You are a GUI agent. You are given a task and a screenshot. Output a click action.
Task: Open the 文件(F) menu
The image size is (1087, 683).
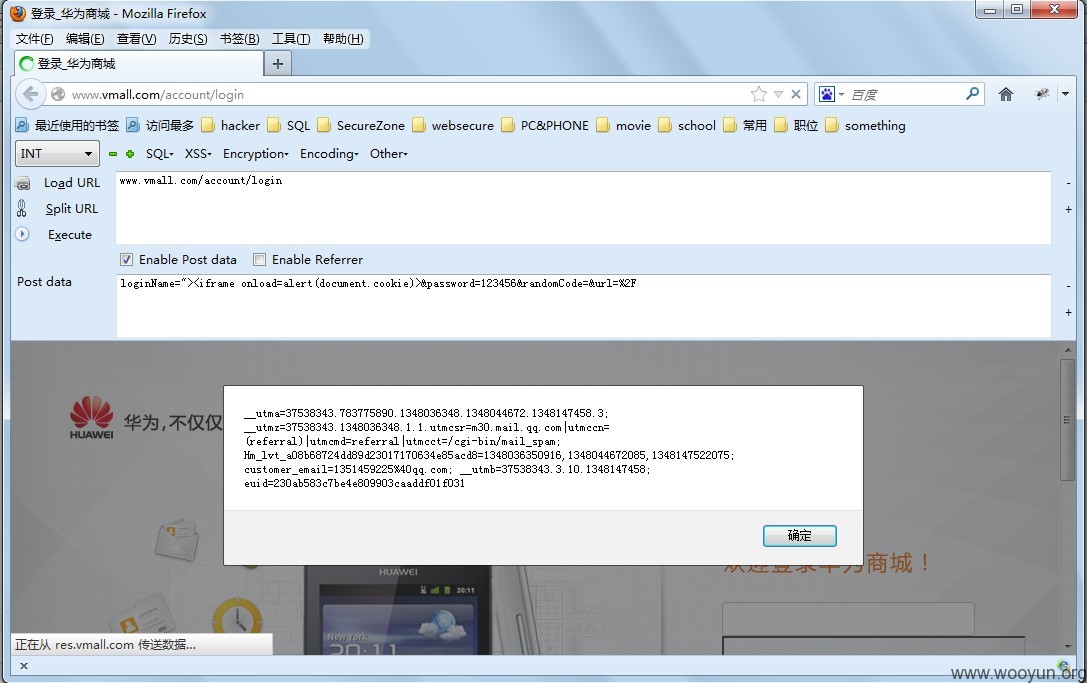click(35, 39)
